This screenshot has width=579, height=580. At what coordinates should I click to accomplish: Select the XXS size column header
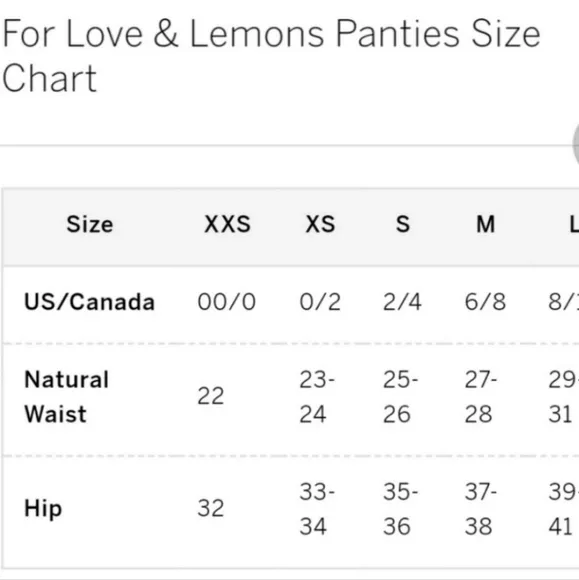click(x=228, y=224)
